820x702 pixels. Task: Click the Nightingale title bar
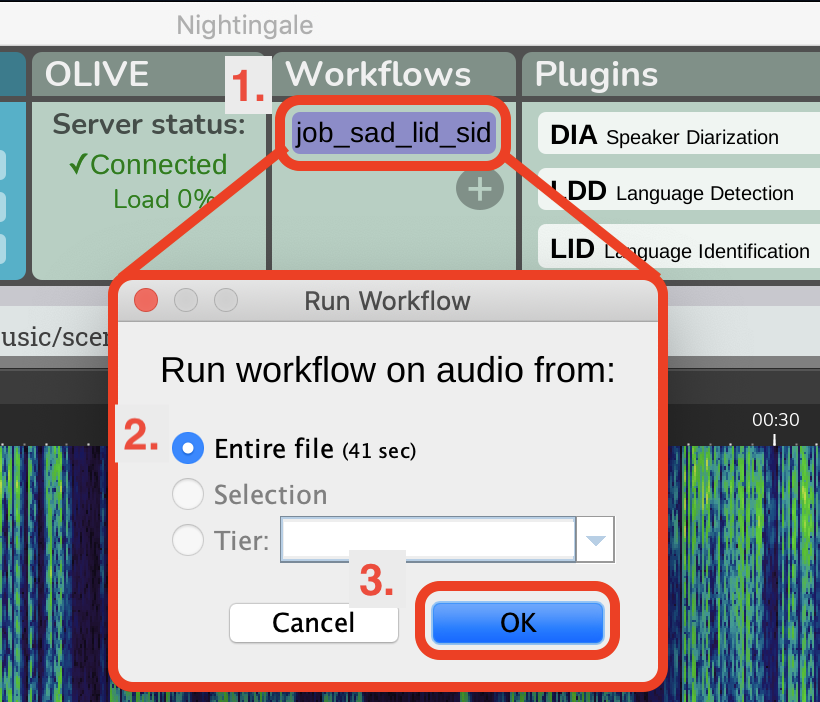244,25
